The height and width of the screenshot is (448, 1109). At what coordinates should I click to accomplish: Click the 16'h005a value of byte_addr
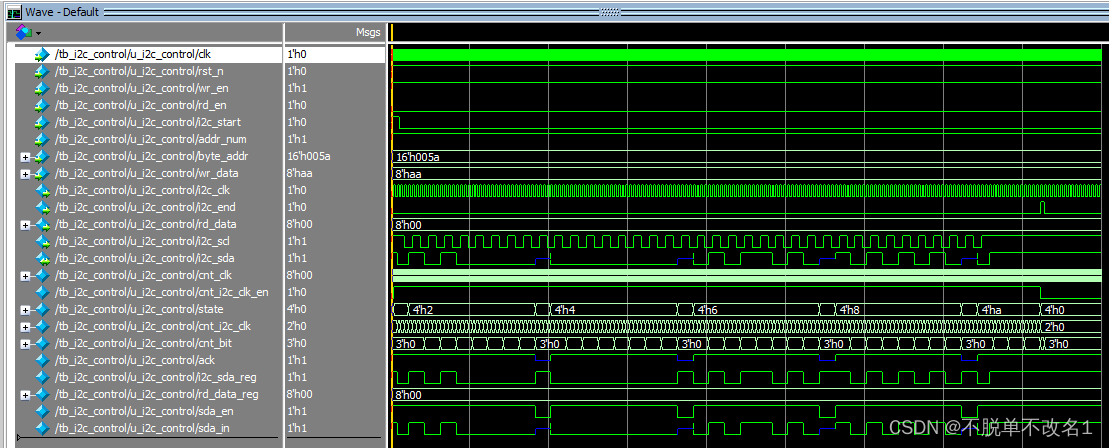coord(309,156)
